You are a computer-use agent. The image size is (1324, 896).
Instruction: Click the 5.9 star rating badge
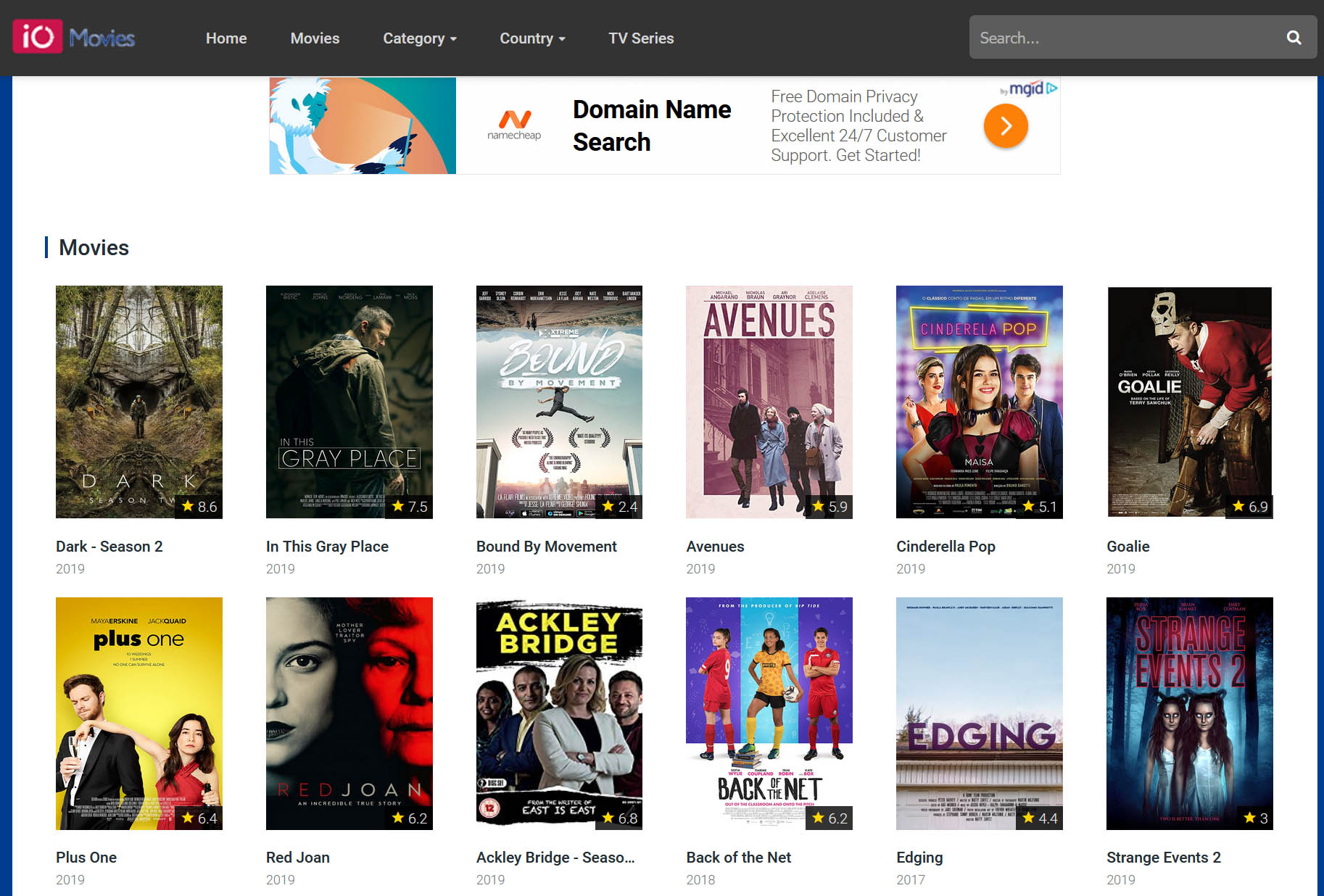pos(829,507)
